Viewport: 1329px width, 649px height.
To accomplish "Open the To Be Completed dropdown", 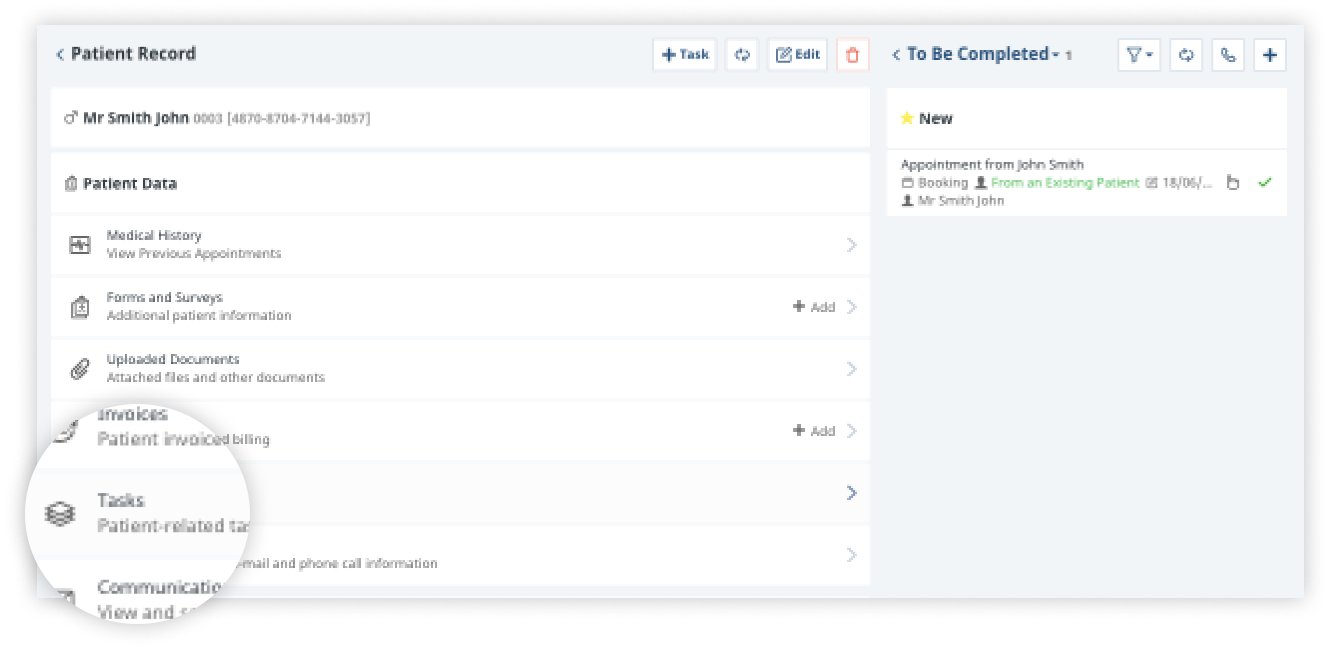I will coord(983,55).
